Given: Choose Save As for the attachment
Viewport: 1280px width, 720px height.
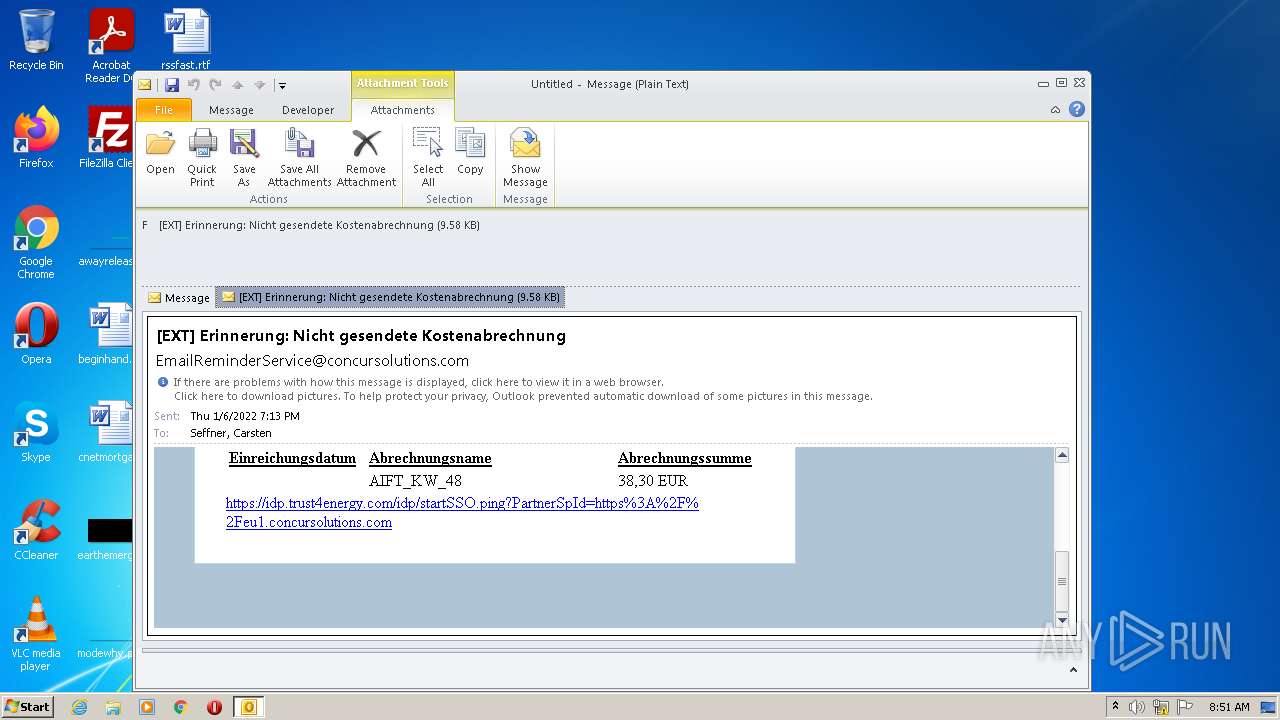Looking at the screenshot, I should point(244,158).
